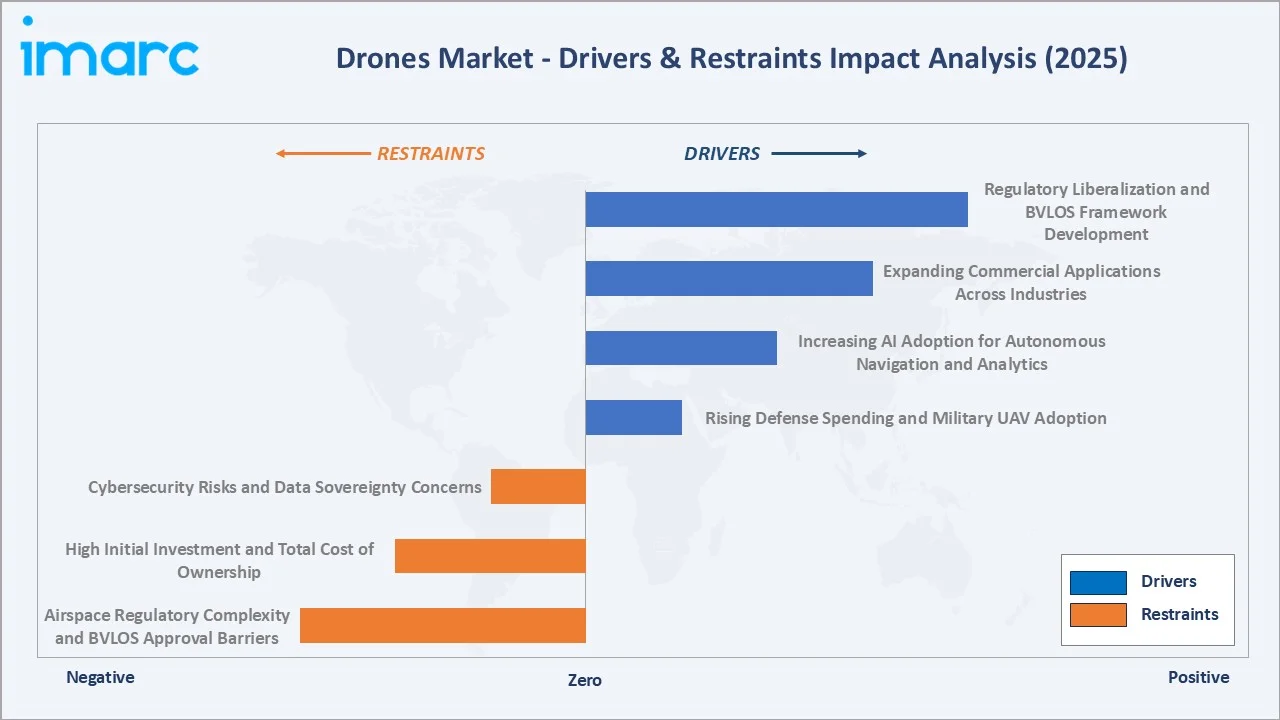Click the Cybersecurity Risks orange bar
Image resolution: width=1280 pixels, height=720 pixels.
point(538,486)
